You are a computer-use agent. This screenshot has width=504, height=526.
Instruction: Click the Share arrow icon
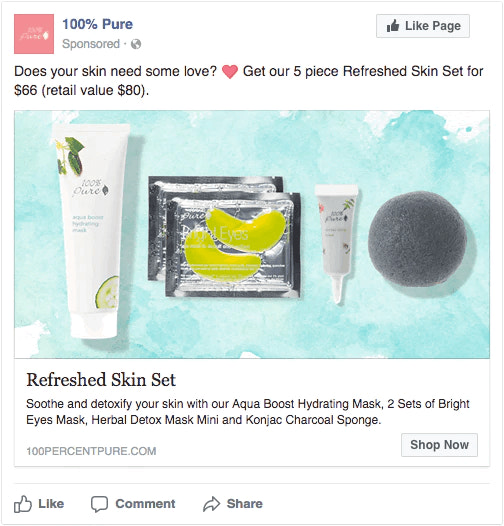(x=211, y=504)
